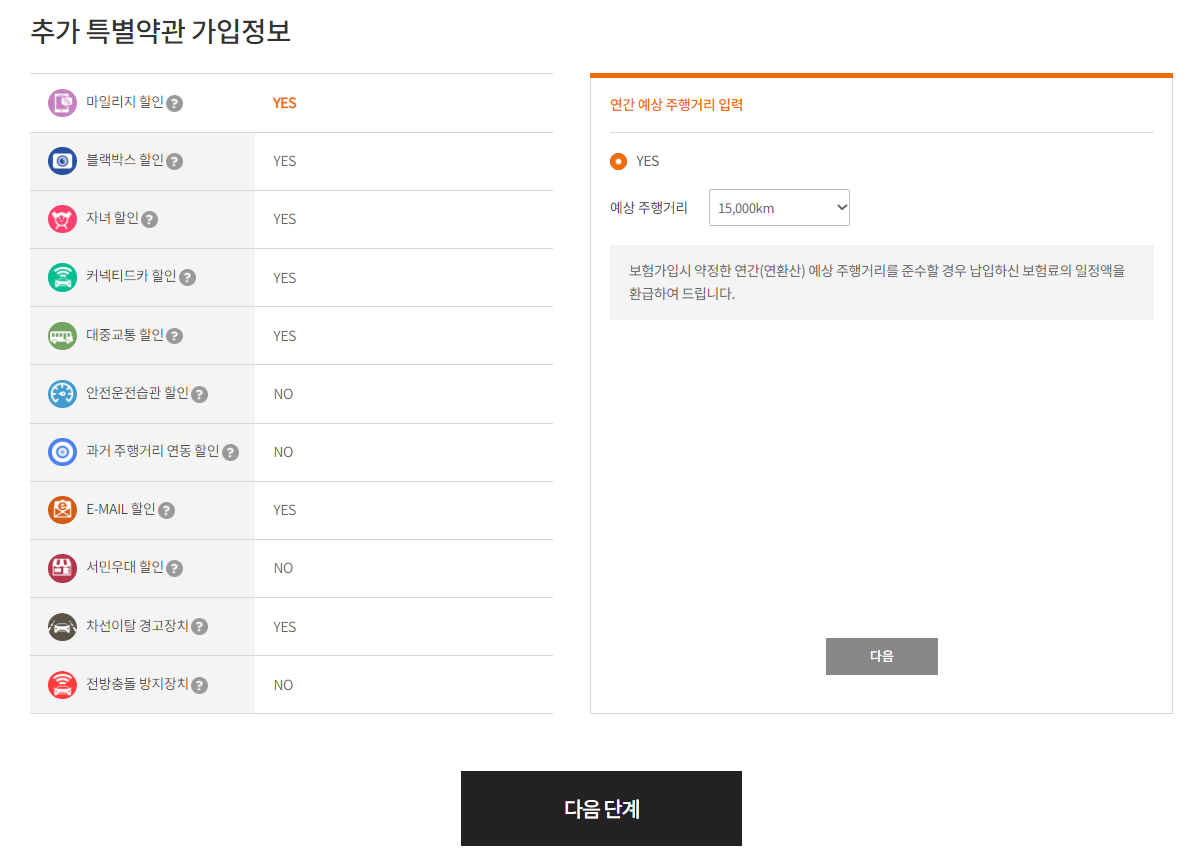
Task: Click NO value in 서민우대 할인 row
Action: (x=284, y=568)
